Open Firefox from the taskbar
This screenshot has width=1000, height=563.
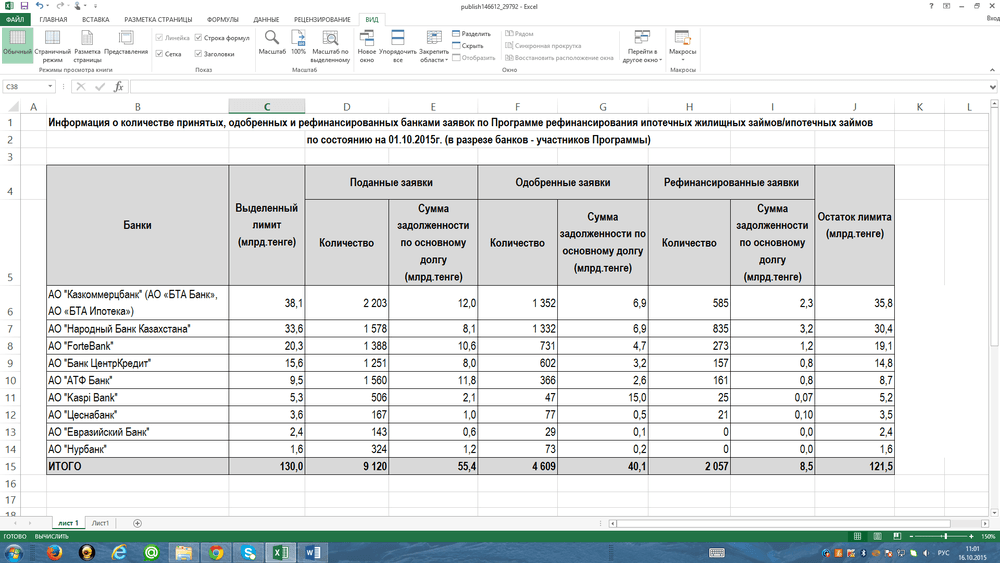tap(55, 552)
